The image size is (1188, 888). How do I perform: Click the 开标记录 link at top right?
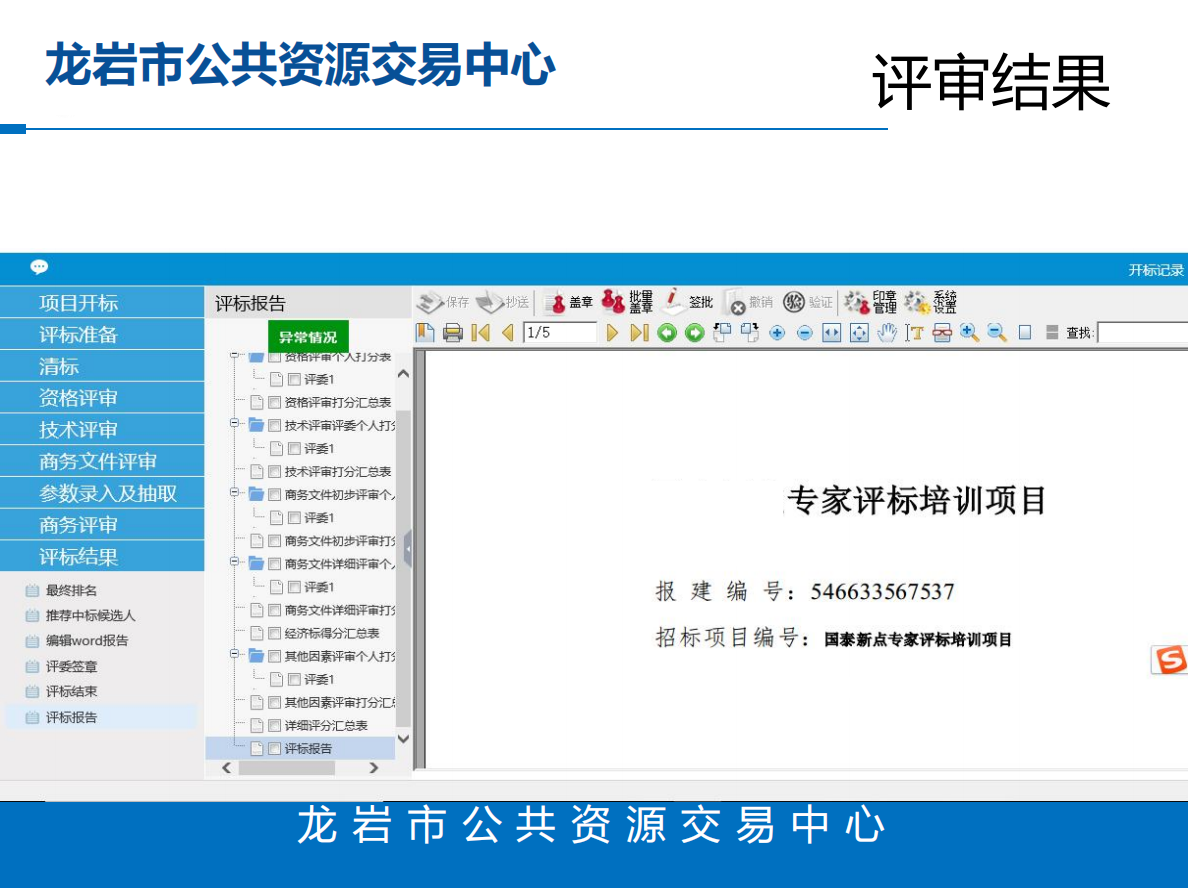[x=1155, y=270]
